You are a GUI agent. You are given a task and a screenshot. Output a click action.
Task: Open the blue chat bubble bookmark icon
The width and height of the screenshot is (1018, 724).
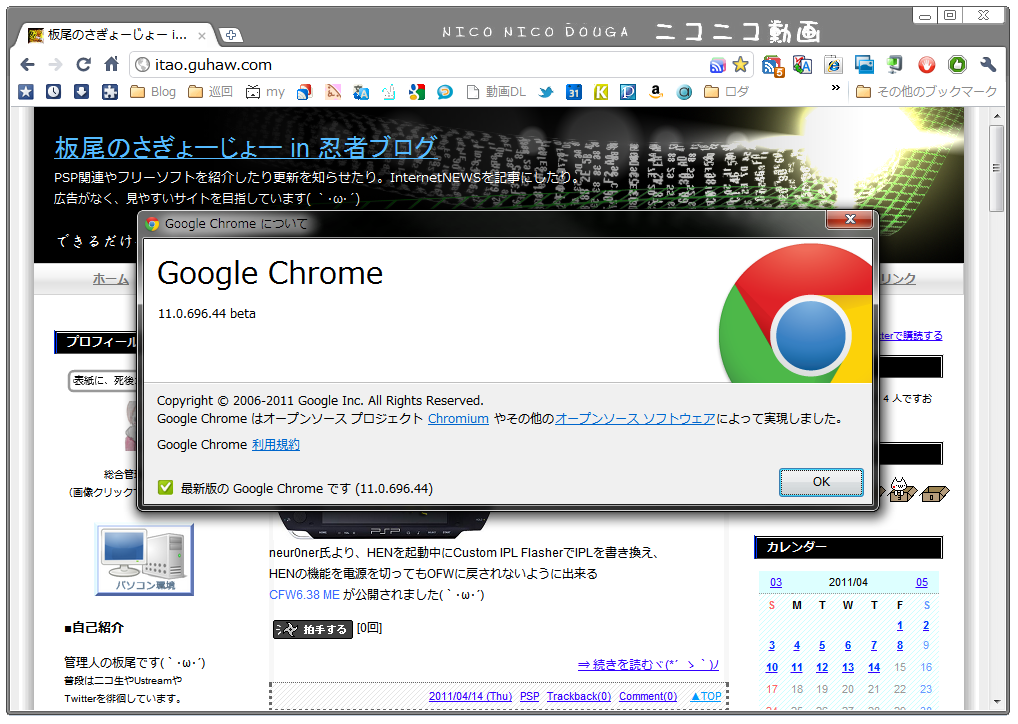coord(445,92)
